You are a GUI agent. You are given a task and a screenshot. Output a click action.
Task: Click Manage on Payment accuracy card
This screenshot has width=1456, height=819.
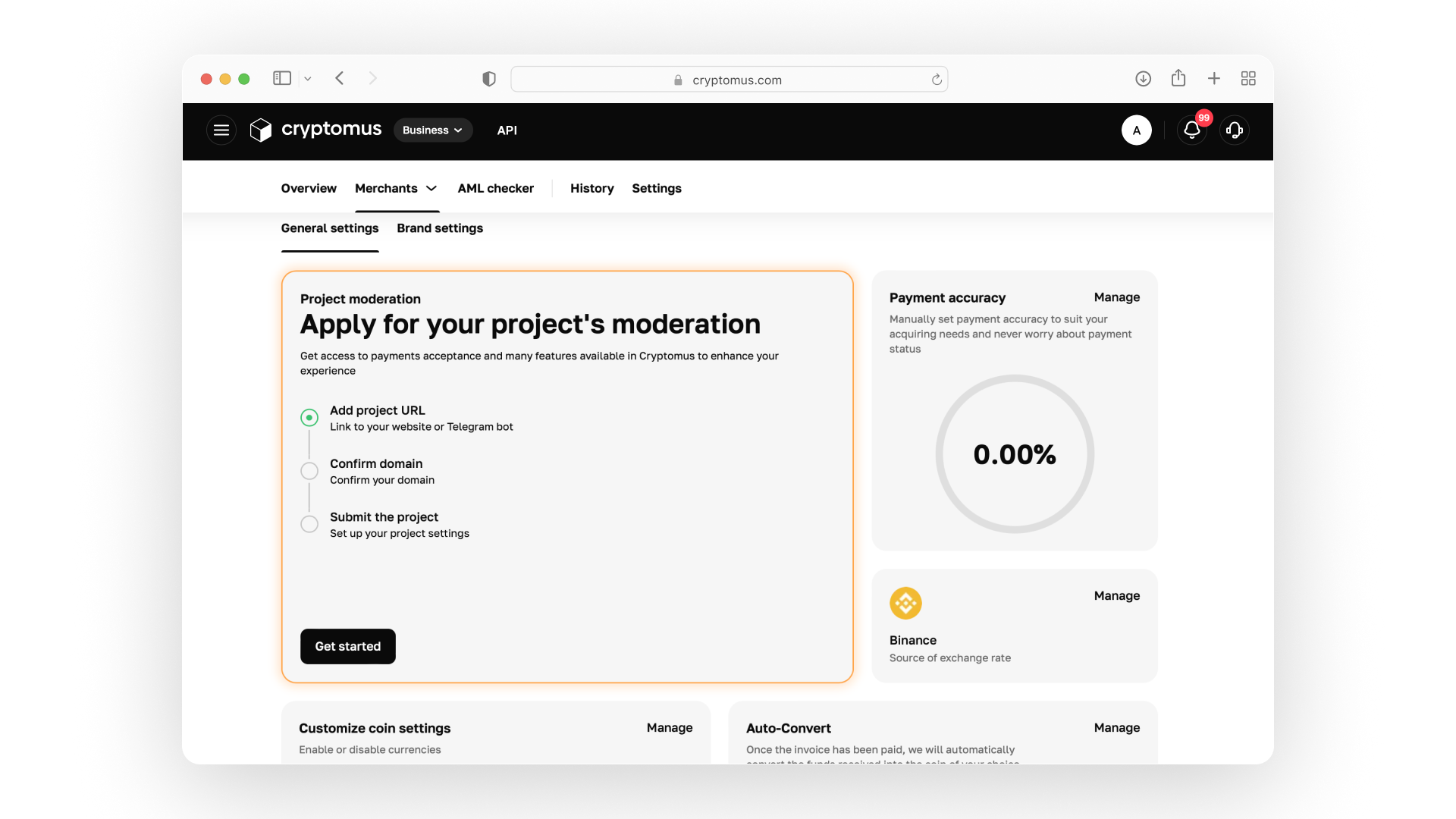tap(1117, 297)
